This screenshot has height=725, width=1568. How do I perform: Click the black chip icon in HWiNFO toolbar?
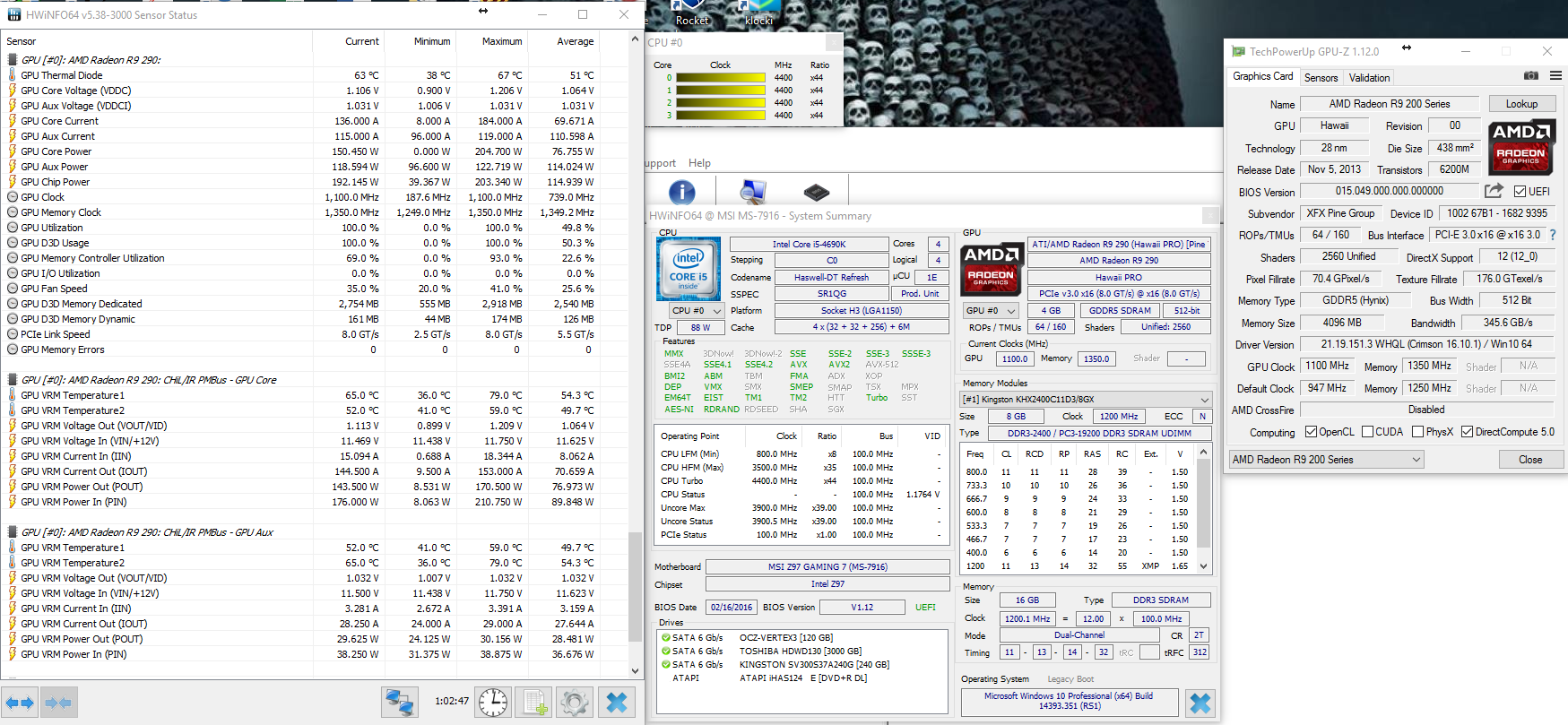coord(817,192)
